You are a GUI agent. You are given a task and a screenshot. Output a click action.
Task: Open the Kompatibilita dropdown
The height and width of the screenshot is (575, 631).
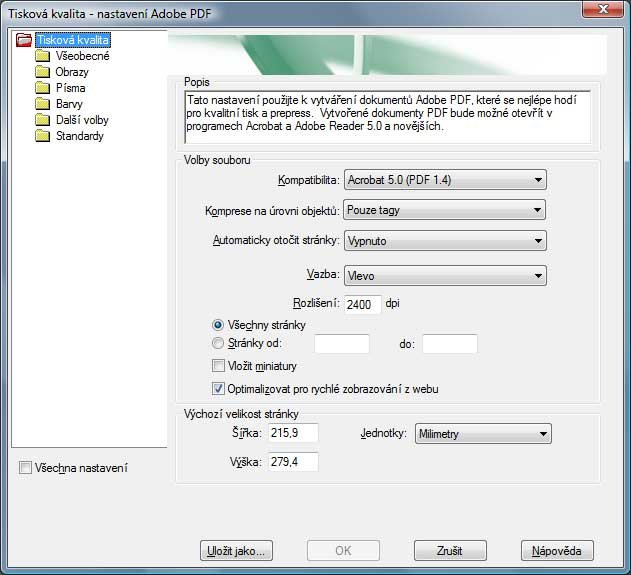coord(444,180)
